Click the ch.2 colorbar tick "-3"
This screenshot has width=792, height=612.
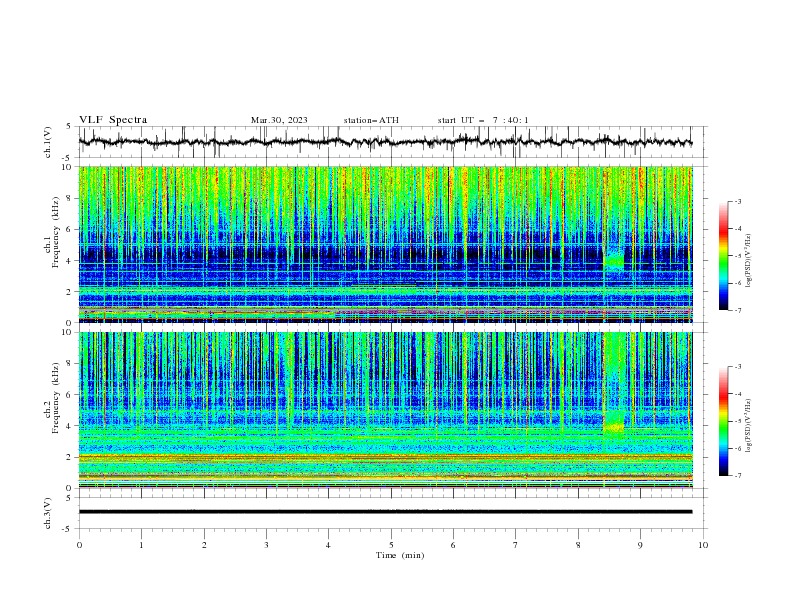[737, 367]
